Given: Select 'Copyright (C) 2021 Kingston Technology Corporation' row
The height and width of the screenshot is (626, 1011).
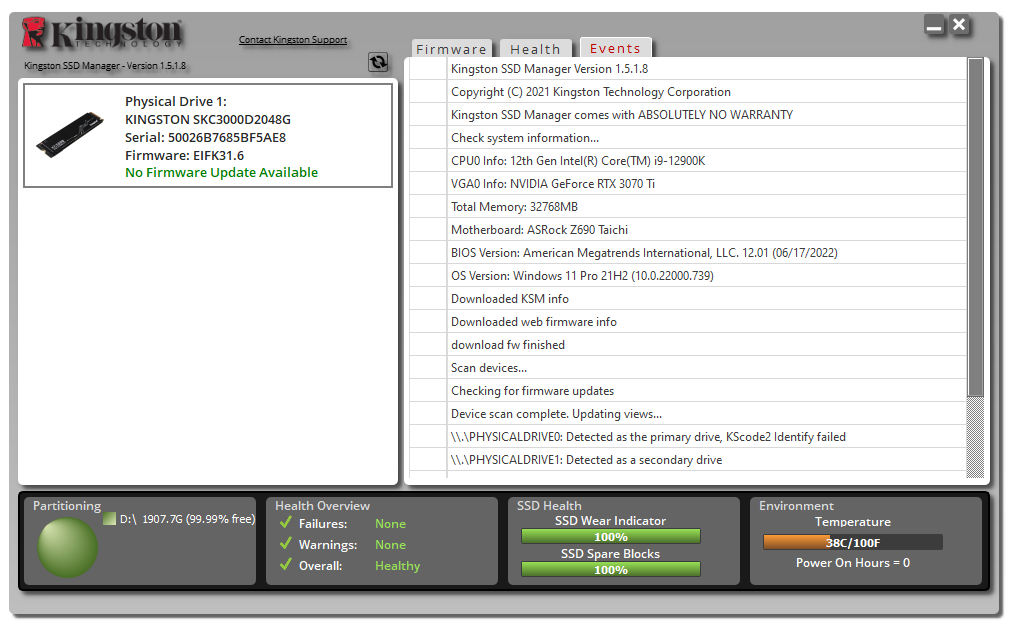Looking at the screenshot, I should (687, 92).
